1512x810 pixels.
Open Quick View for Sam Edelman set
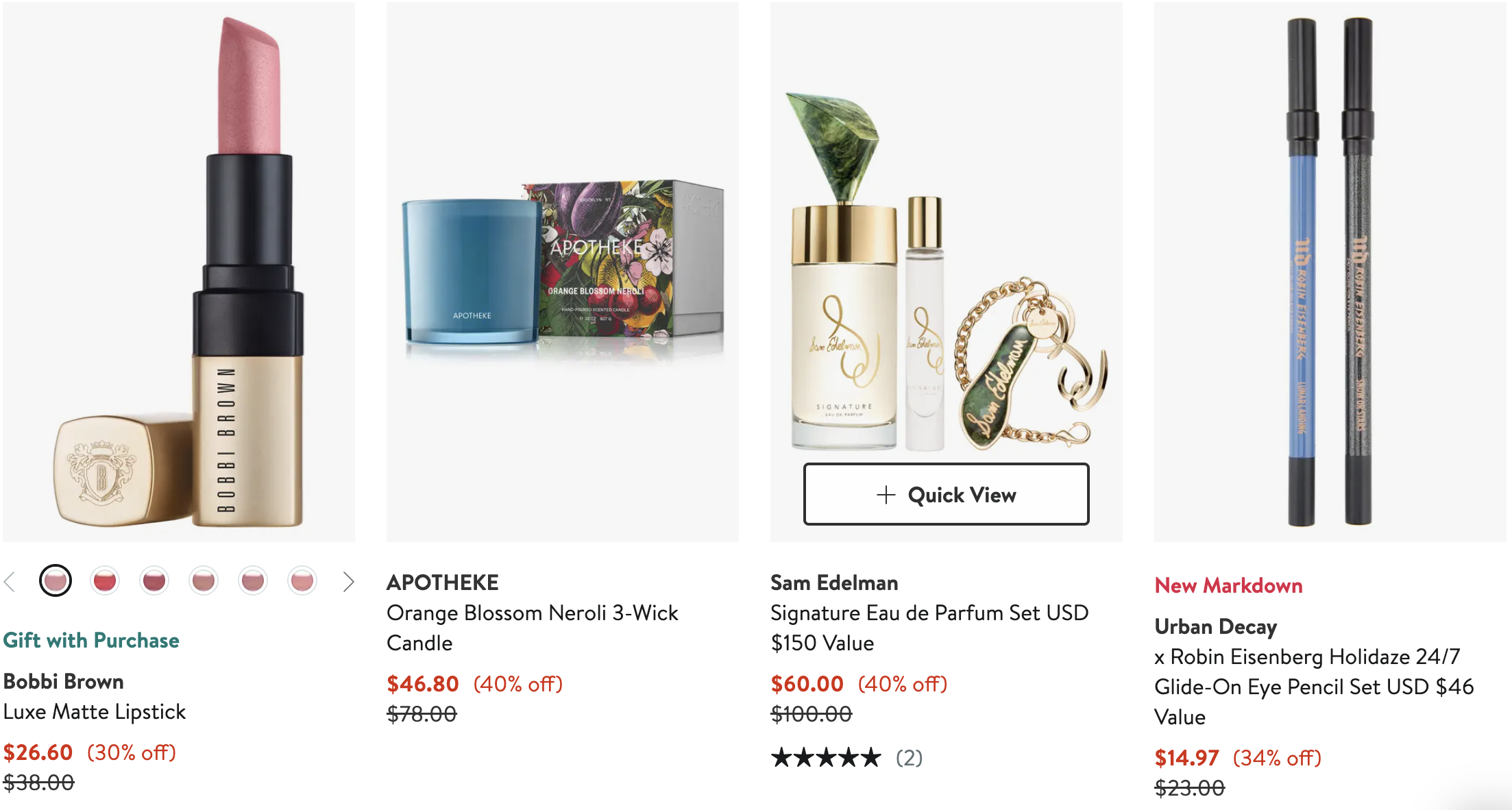(946, 495)
